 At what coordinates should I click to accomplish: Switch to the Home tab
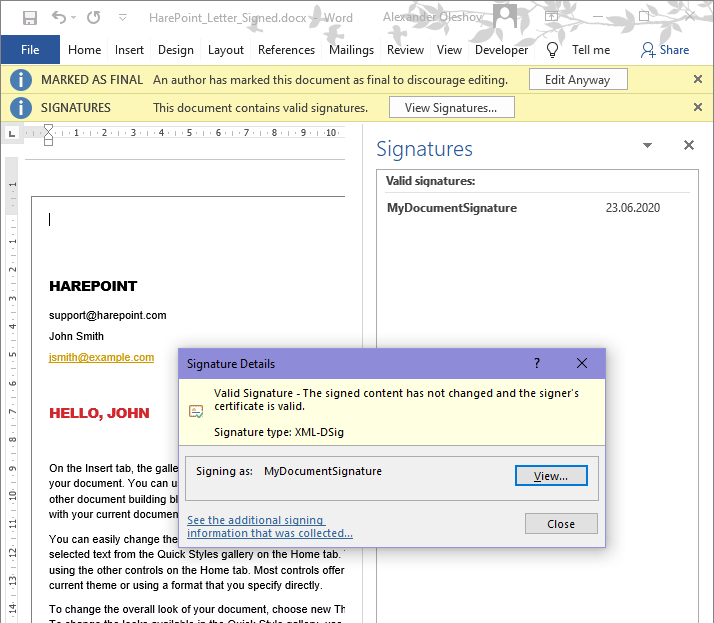coord(84,50)
